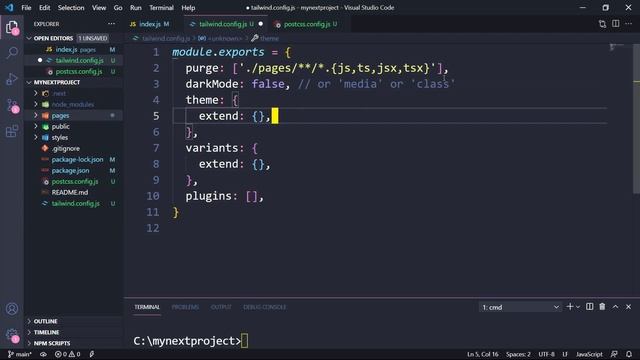Open the Extensions view
The image size is (640, 360).
click(12, 131)
